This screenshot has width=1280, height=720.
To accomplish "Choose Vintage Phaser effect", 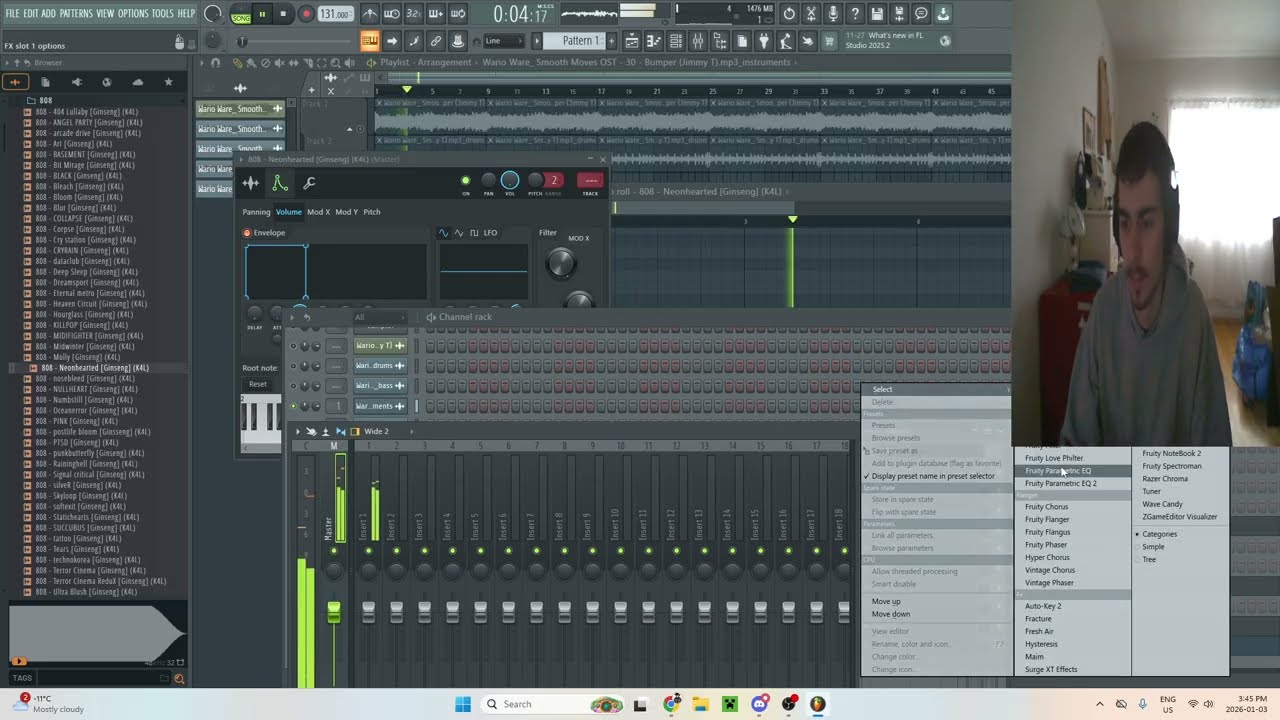I will (x=1049, y=583).
